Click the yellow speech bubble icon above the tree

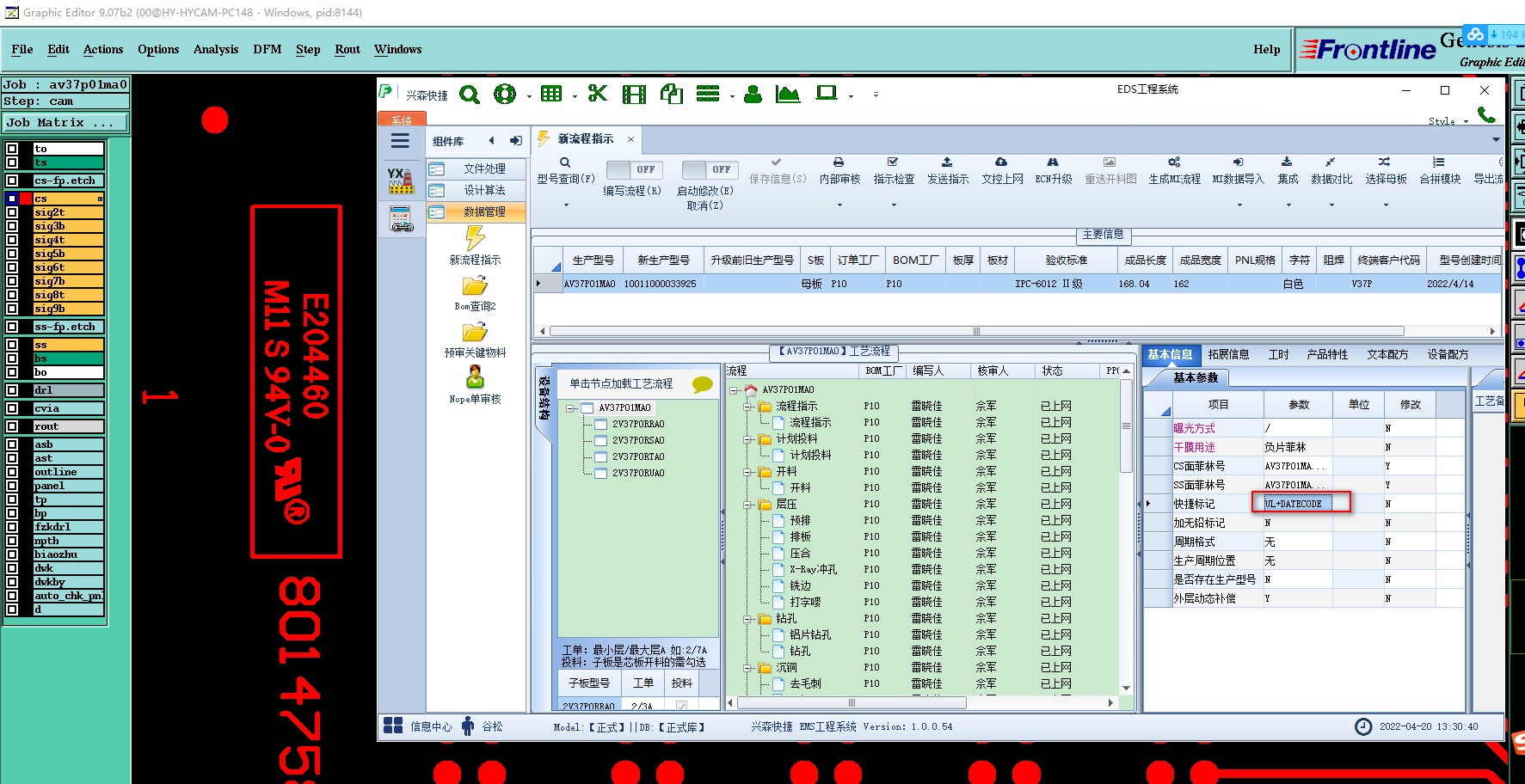(703, 384)
